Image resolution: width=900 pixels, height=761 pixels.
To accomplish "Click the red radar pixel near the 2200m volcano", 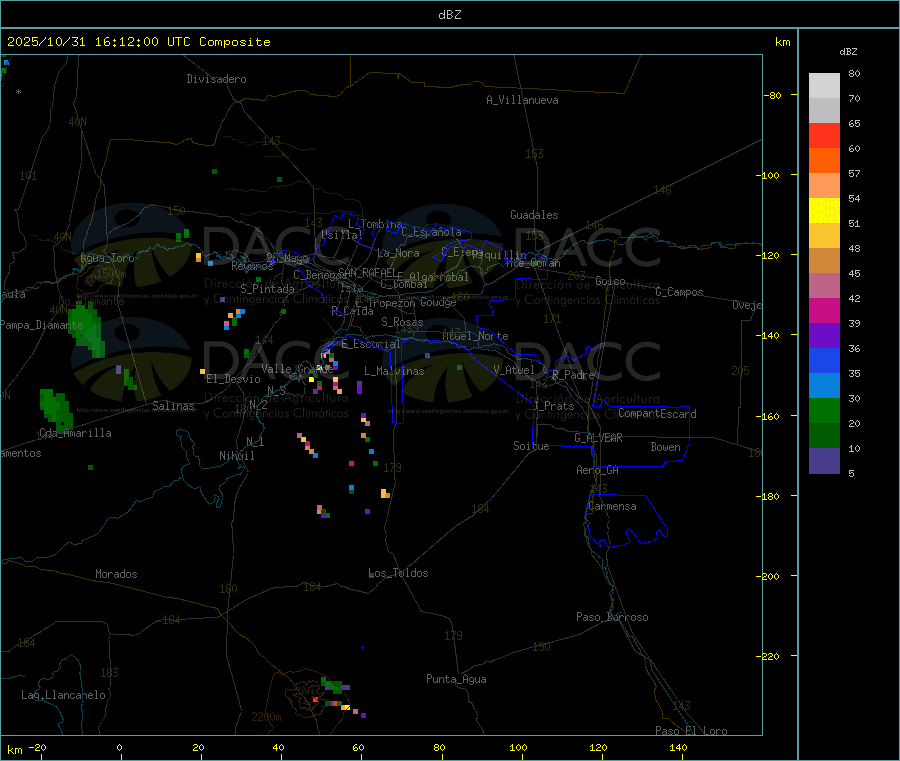I will (x=315, y=700).
